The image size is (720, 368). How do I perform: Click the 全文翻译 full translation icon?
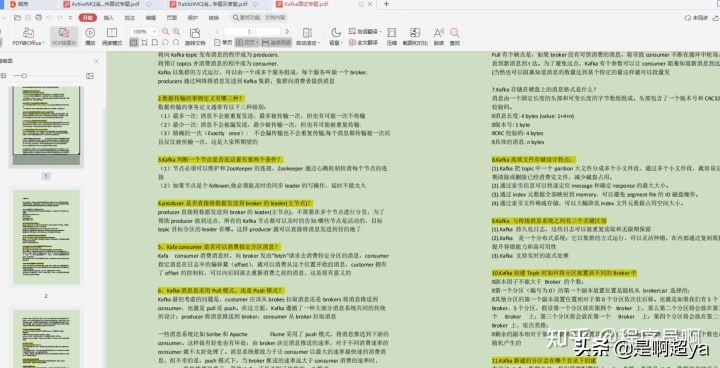(x=352, y=42)
